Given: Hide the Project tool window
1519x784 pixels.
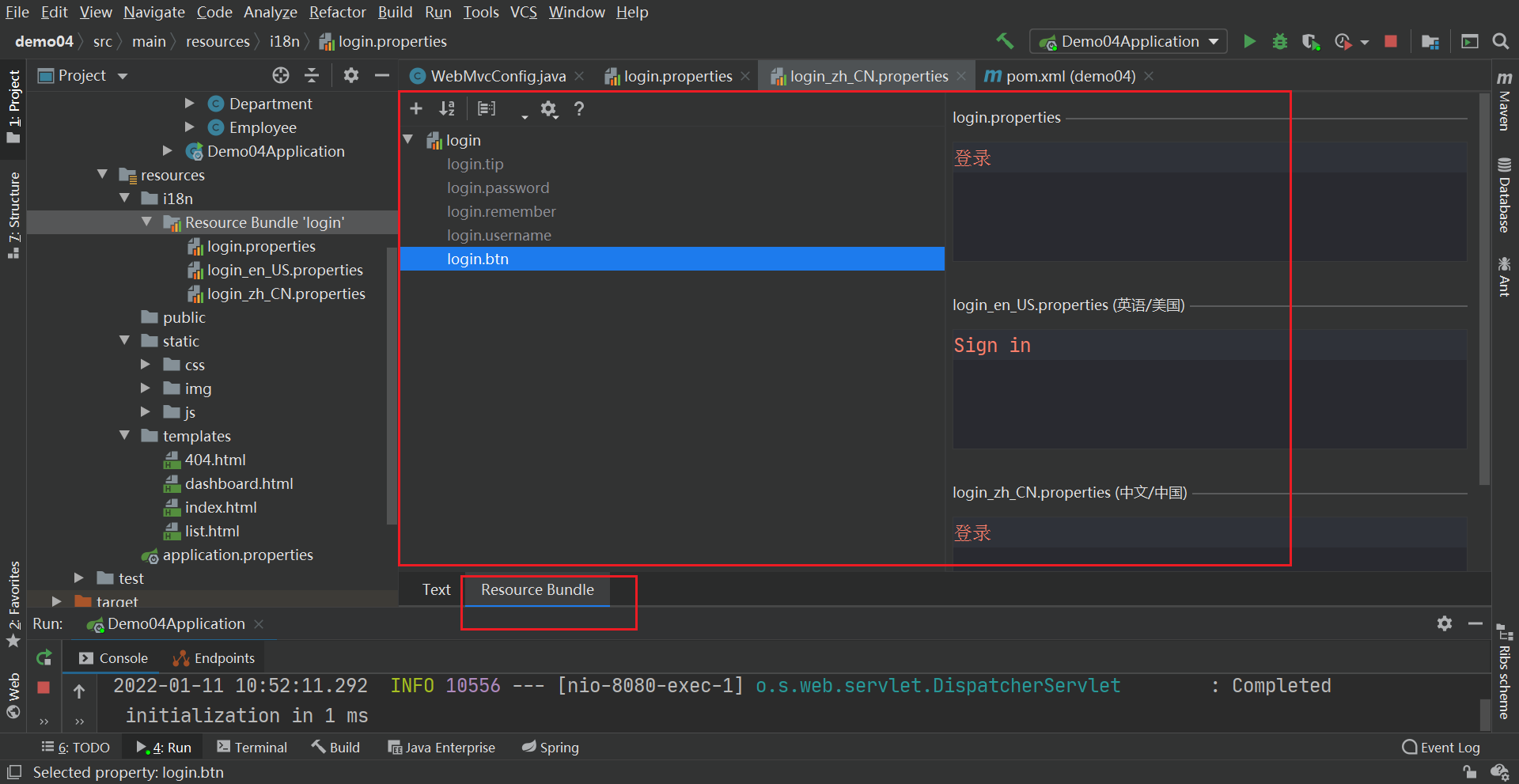Looking at the screenshot, I should coord(382,75).
